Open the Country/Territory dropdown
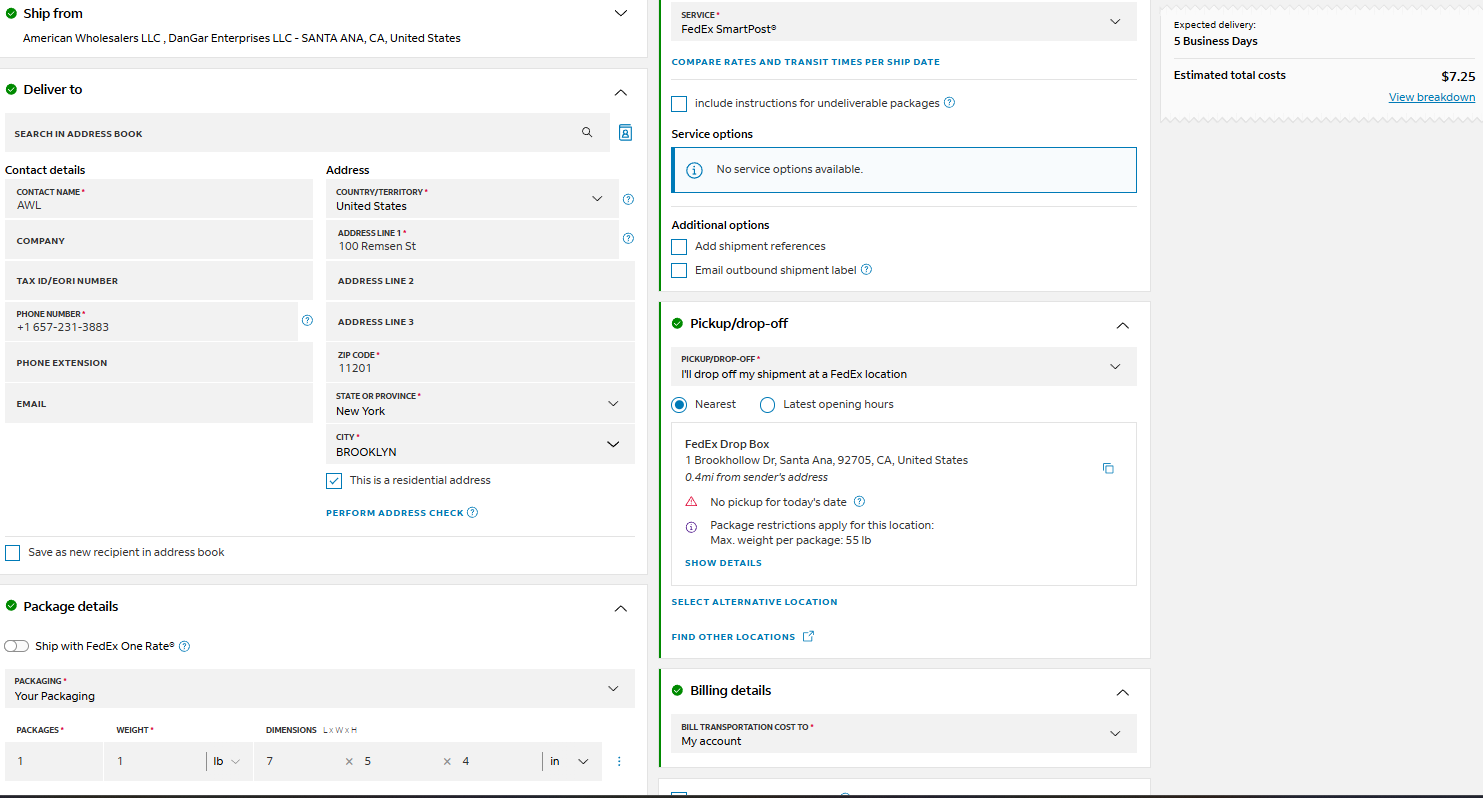This screenshot has width=1483, height=798. [472, 199]
